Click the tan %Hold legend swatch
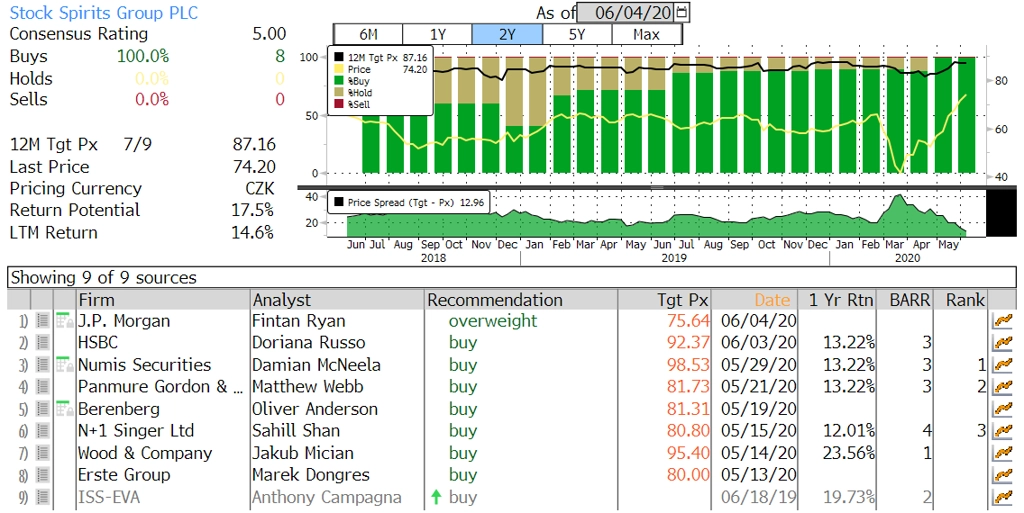 338,93
